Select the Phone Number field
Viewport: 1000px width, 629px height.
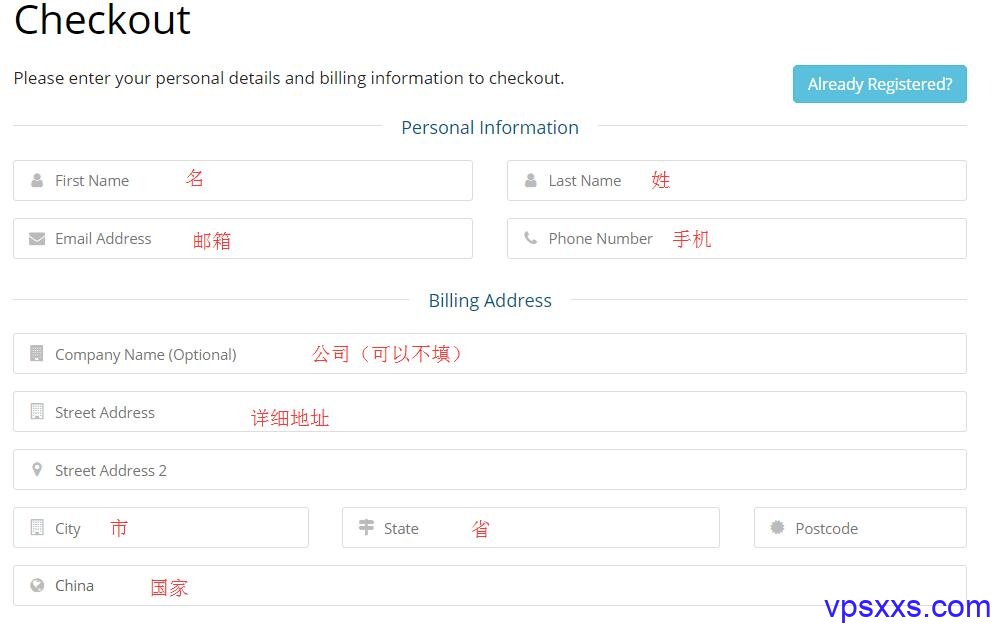coord(737,239)
